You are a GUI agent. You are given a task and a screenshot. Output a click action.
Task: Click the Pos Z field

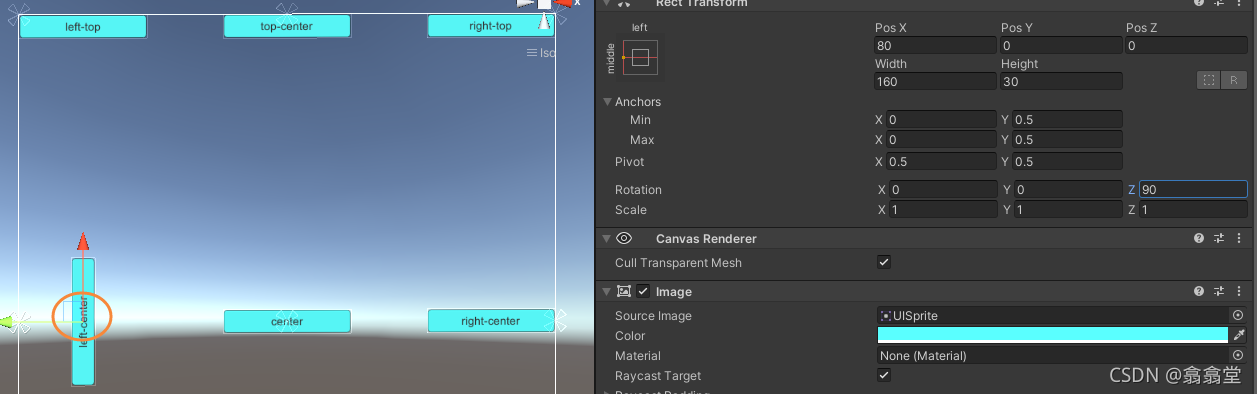coord(1186,46)
